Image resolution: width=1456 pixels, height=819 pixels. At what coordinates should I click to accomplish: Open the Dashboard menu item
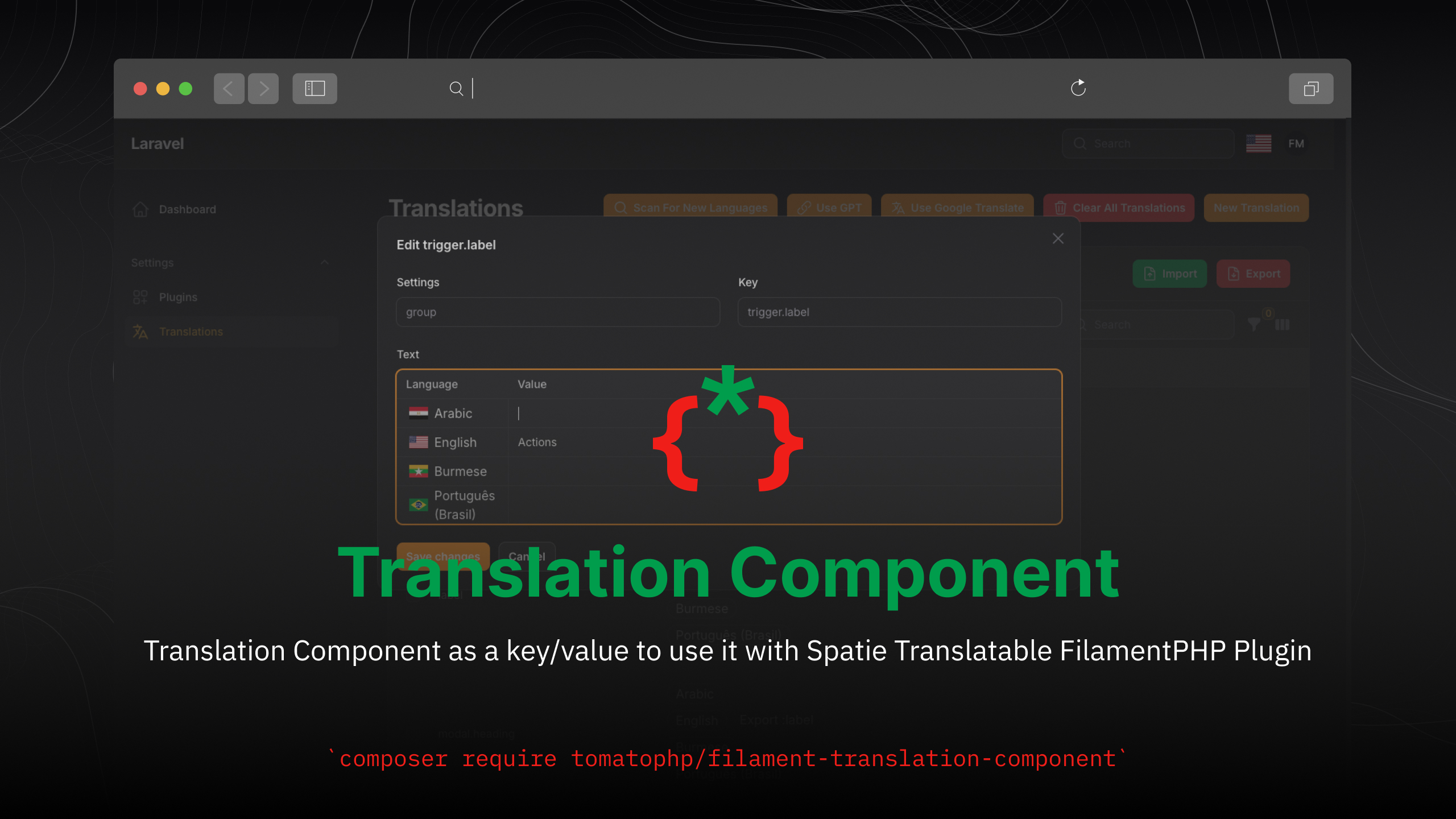pos(186,208)
